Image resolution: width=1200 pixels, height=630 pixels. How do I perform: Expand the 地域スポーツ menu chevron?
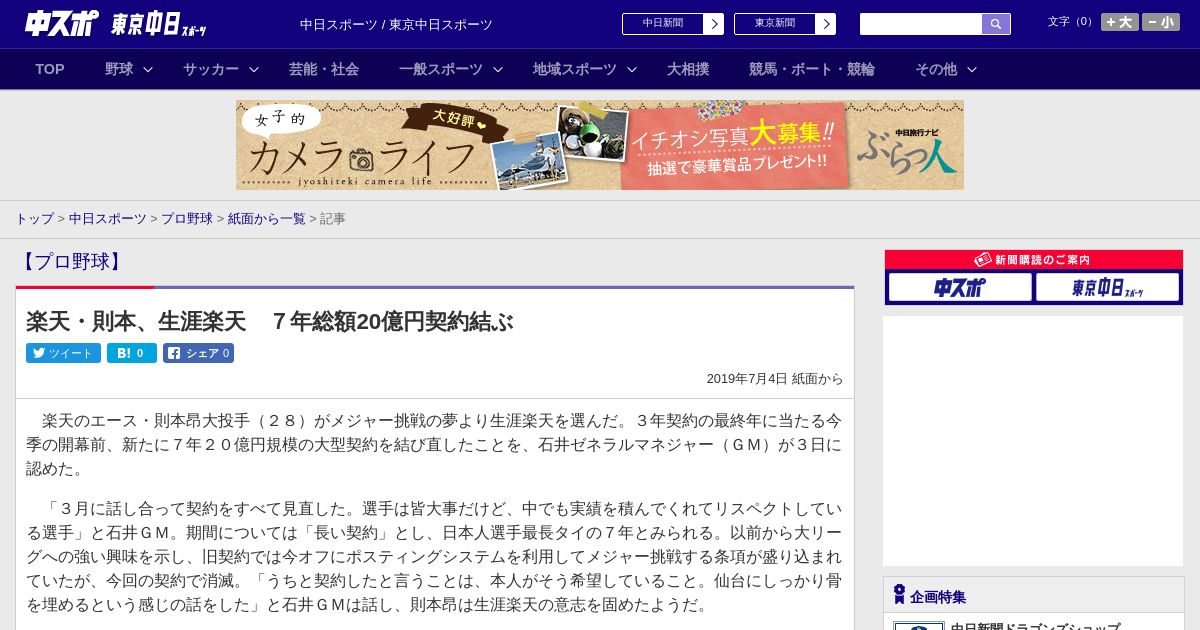[x=632, y=69]
